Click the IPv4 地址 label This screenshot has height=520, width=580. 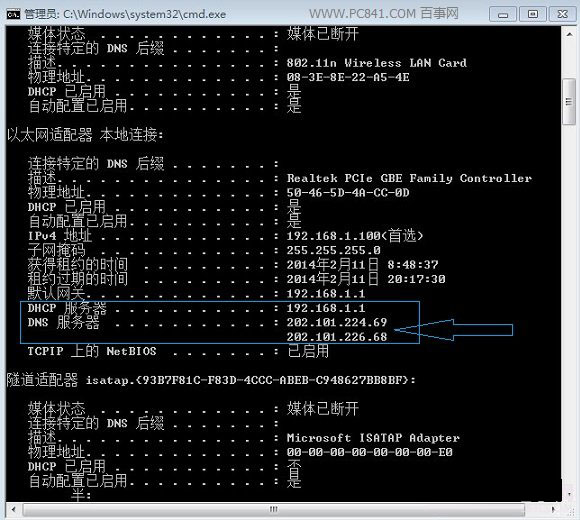tap(60, 236)
